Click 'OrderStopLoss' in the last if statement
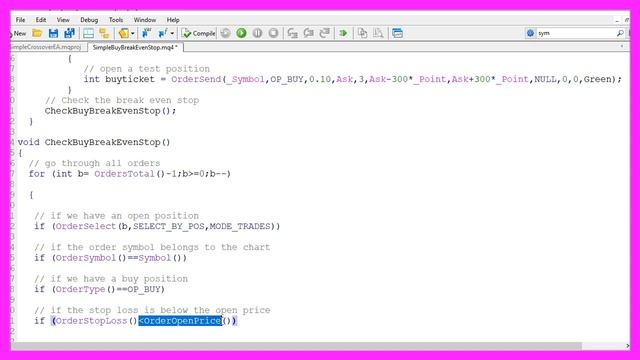Image resolution: width=640 pixels, height=360 pixels. pos(91,321)
